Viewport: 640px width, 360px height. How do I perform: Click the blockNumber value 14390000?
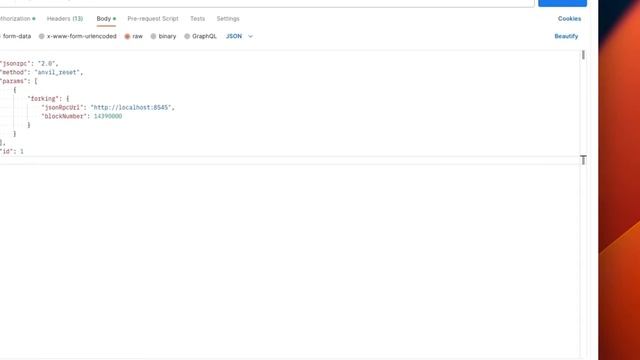(x=108, y=116)
